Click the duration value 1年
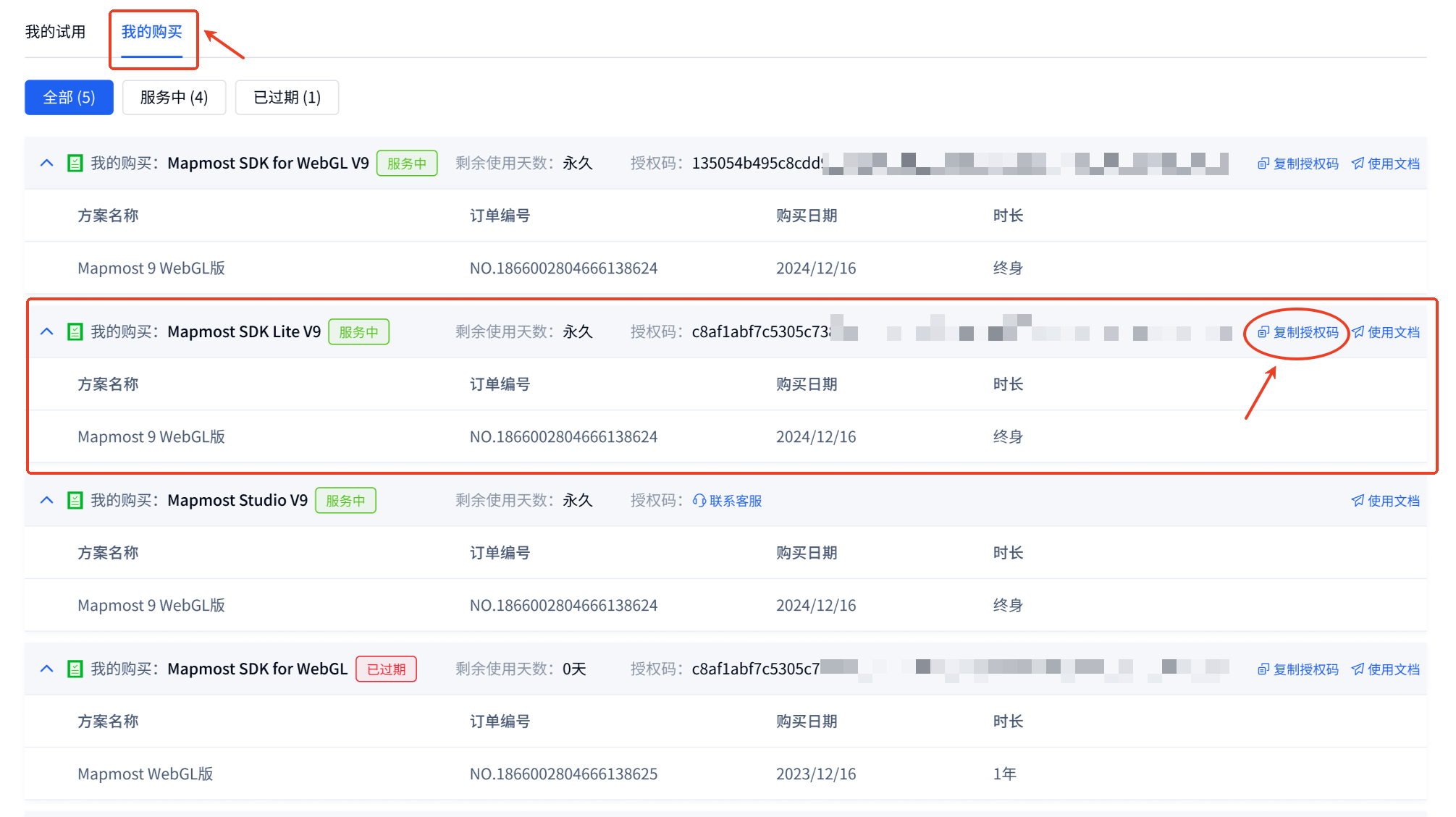Screen dimensions: 1456x817 coord(1005,774)
